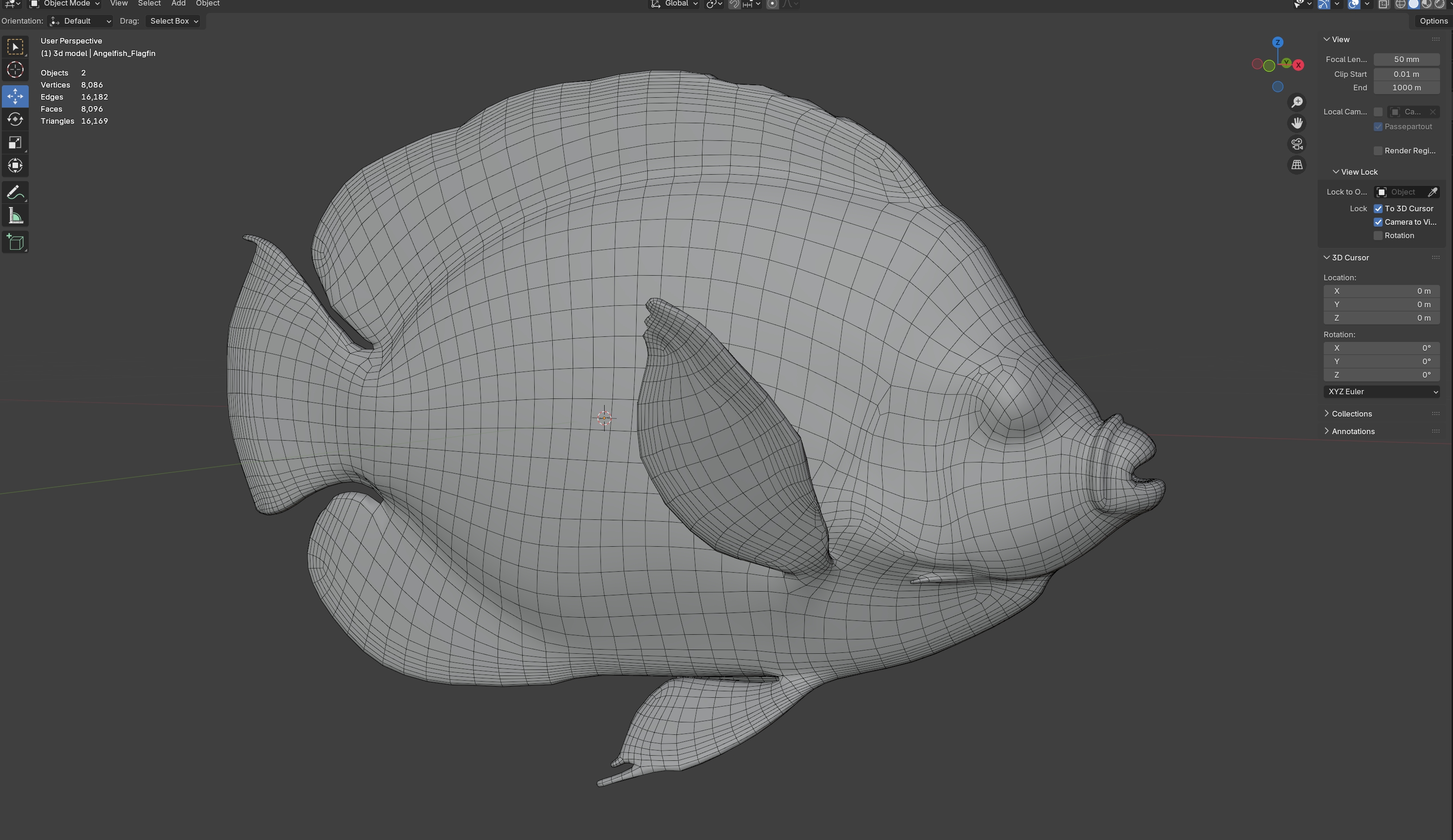This screenshot has height=840, width=1453.
Task: Select the Measure tool
Action: pos(15,217)
